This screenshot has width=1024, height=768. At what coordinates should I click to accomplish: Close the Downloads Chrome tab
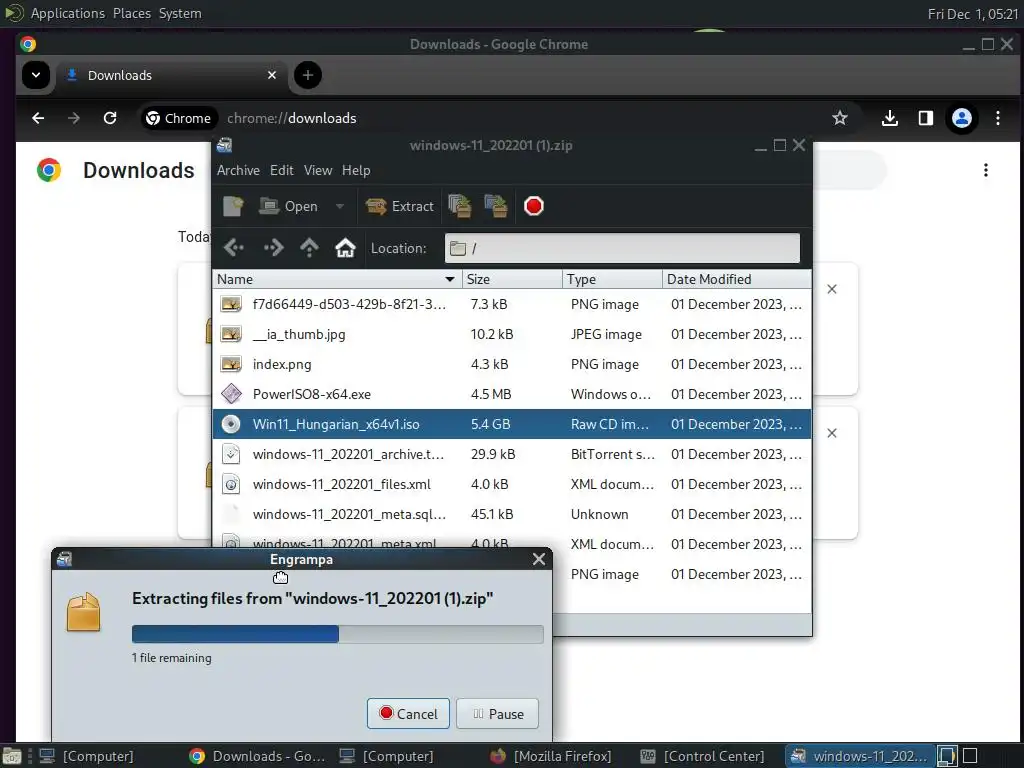coord(272,75)
